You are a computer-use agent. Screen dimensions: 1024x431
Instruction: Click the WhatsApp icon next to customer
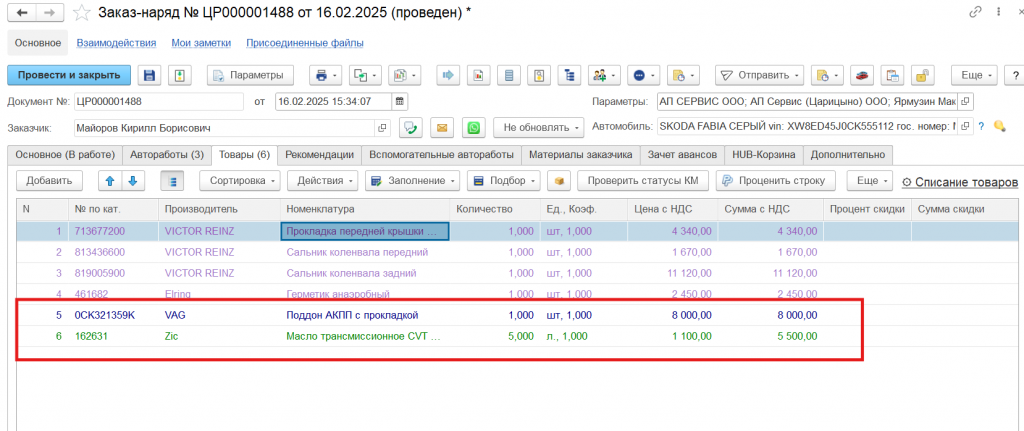tap(473, 128)
